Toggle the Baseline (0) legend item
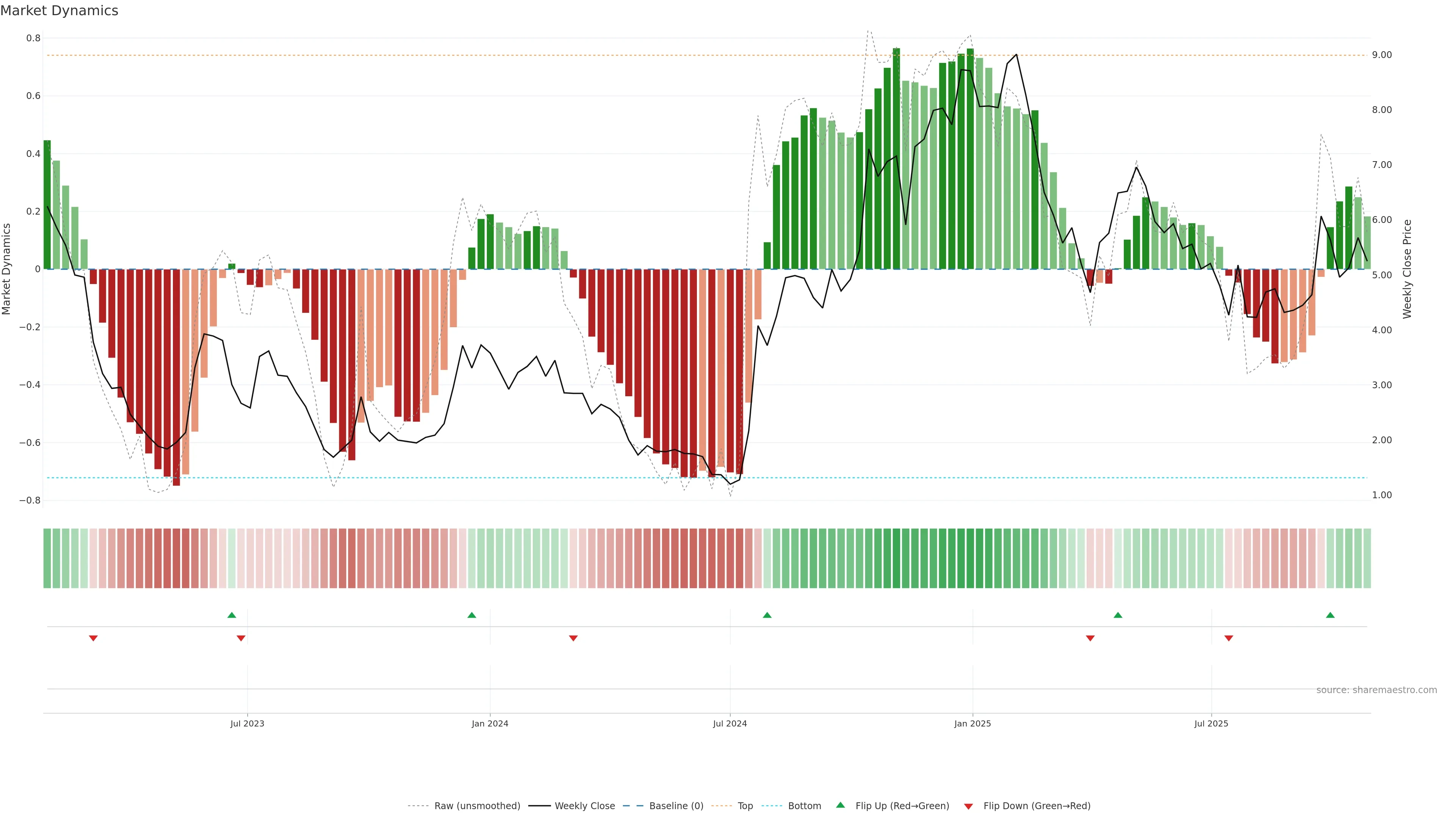Image resolution: width=1456 pixels, height=819 pixels. click(676, 806)
